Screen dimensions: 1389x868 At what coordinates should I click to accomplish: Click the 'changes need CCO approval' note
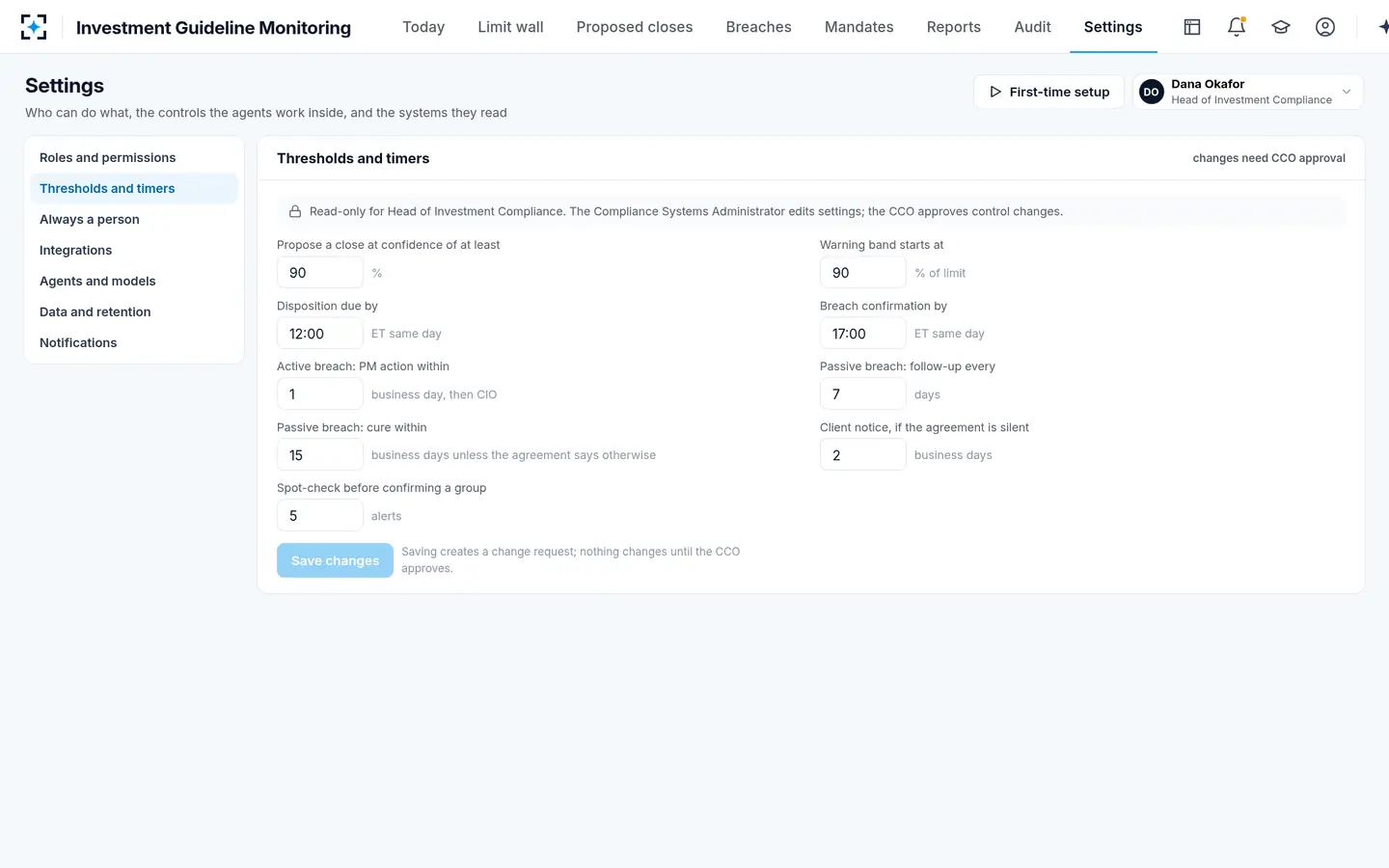point(1268,158)
